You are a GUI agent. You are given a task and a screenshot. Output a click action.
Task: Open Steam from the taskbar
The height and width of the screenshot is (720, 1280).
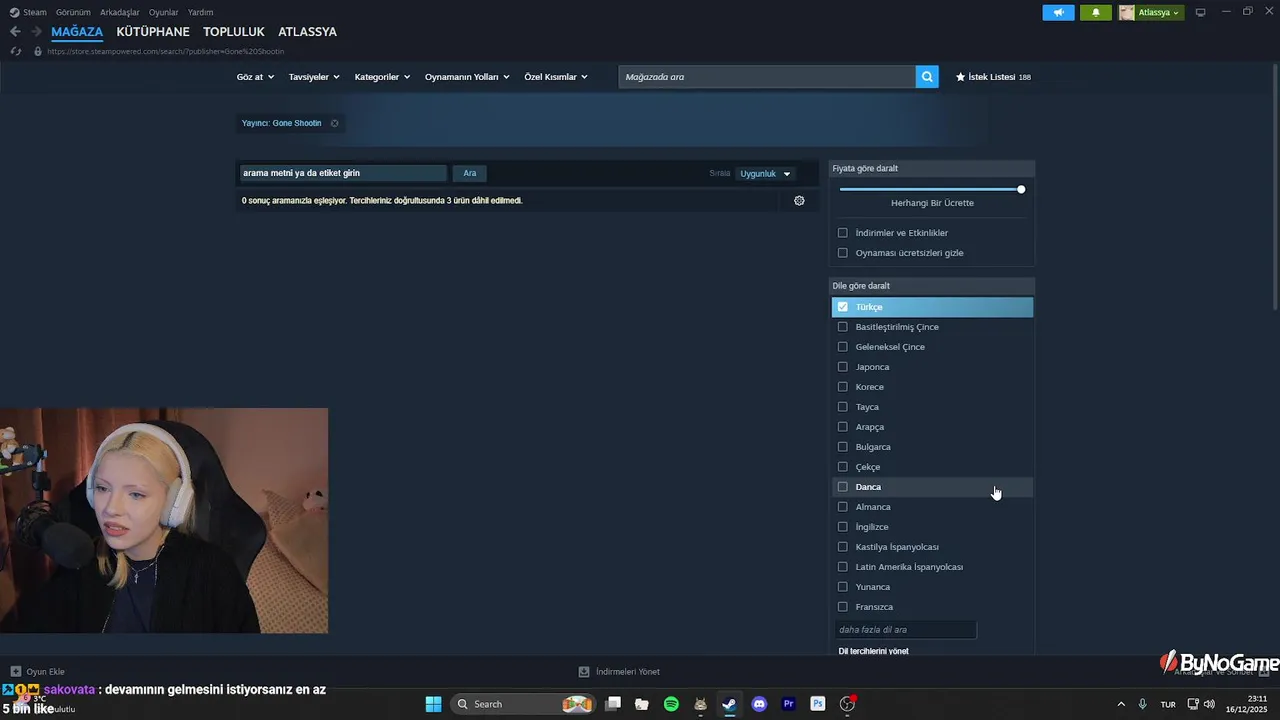(x=730, y=704)
